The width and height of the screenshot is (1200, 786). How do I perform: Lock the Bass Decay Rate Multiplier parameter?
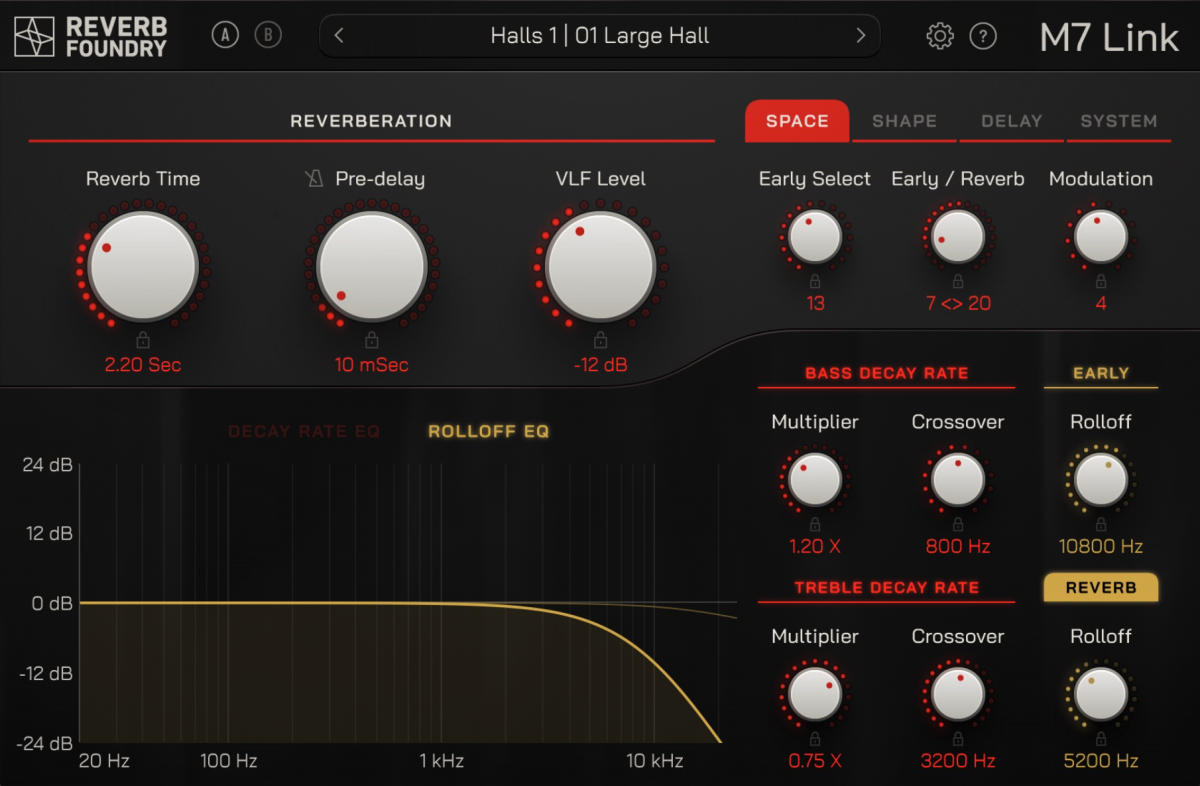[x=815, y=525]
